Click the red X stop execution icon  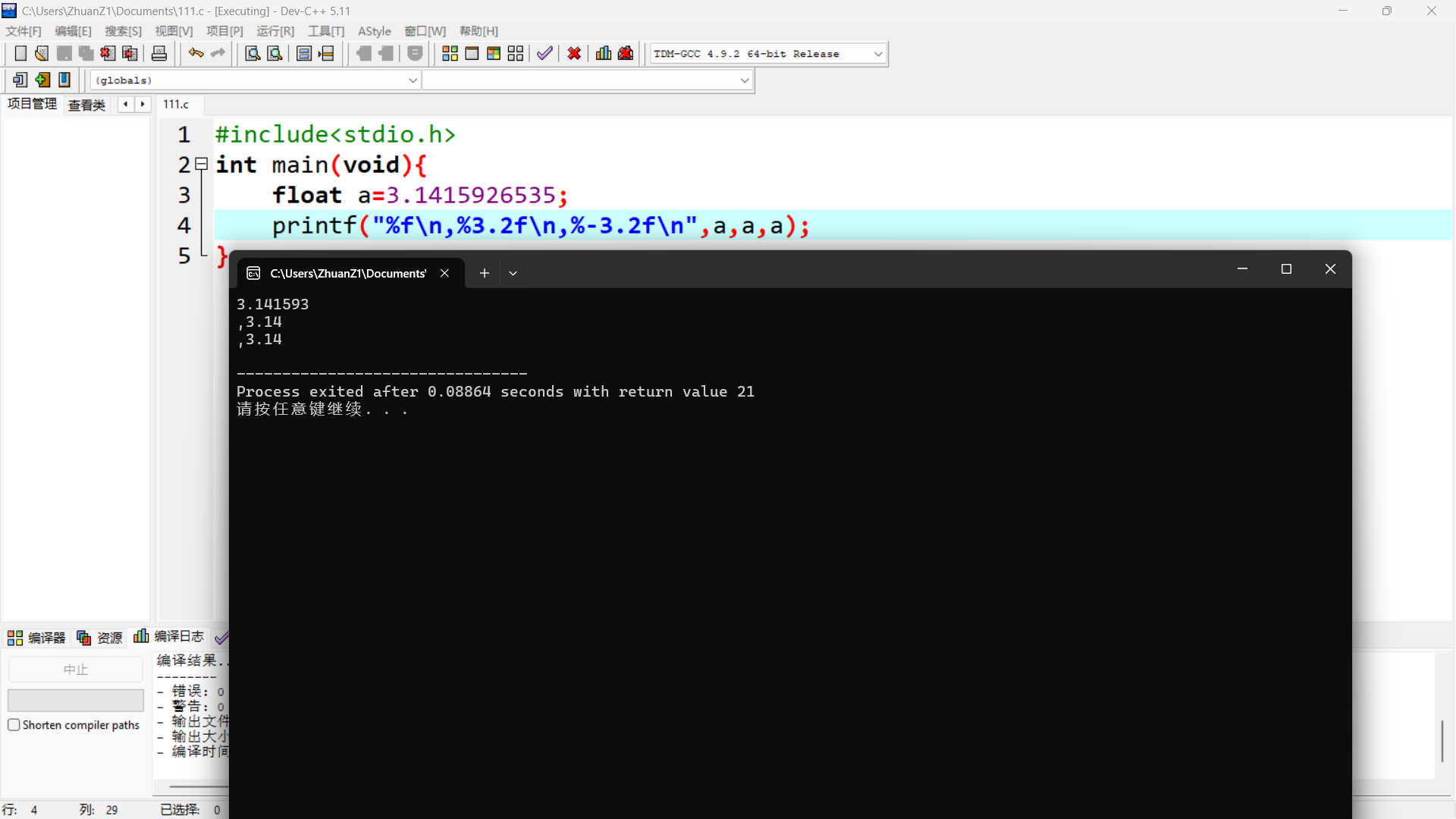(x=574, y=54)
